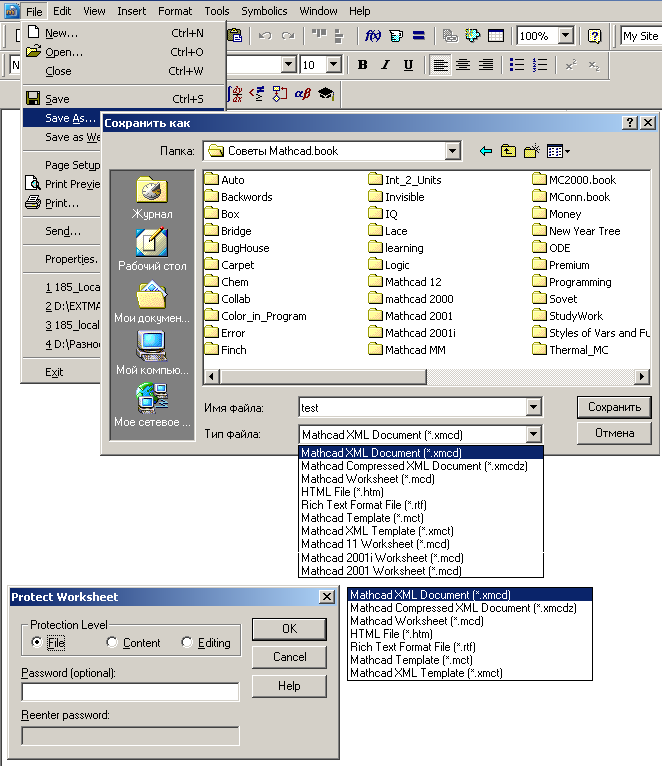Go back with the green arrow in the save dialog

pyautogui.click(x=486, y=151)
